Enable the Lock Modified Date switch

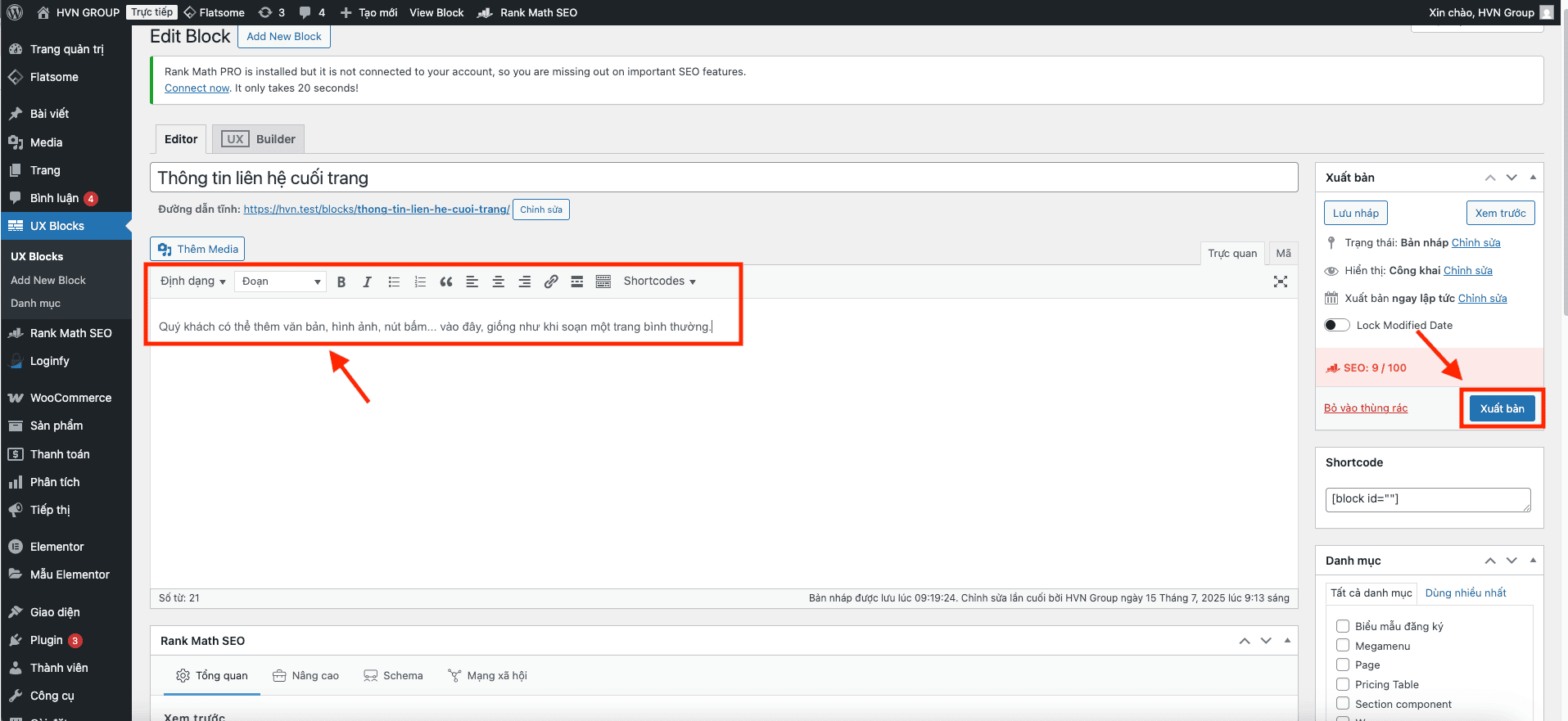pos(1336,325)
